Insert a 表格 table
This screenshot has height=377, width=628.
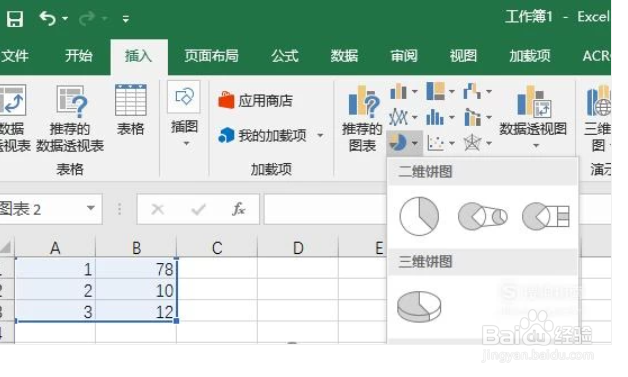click(130, 111)
